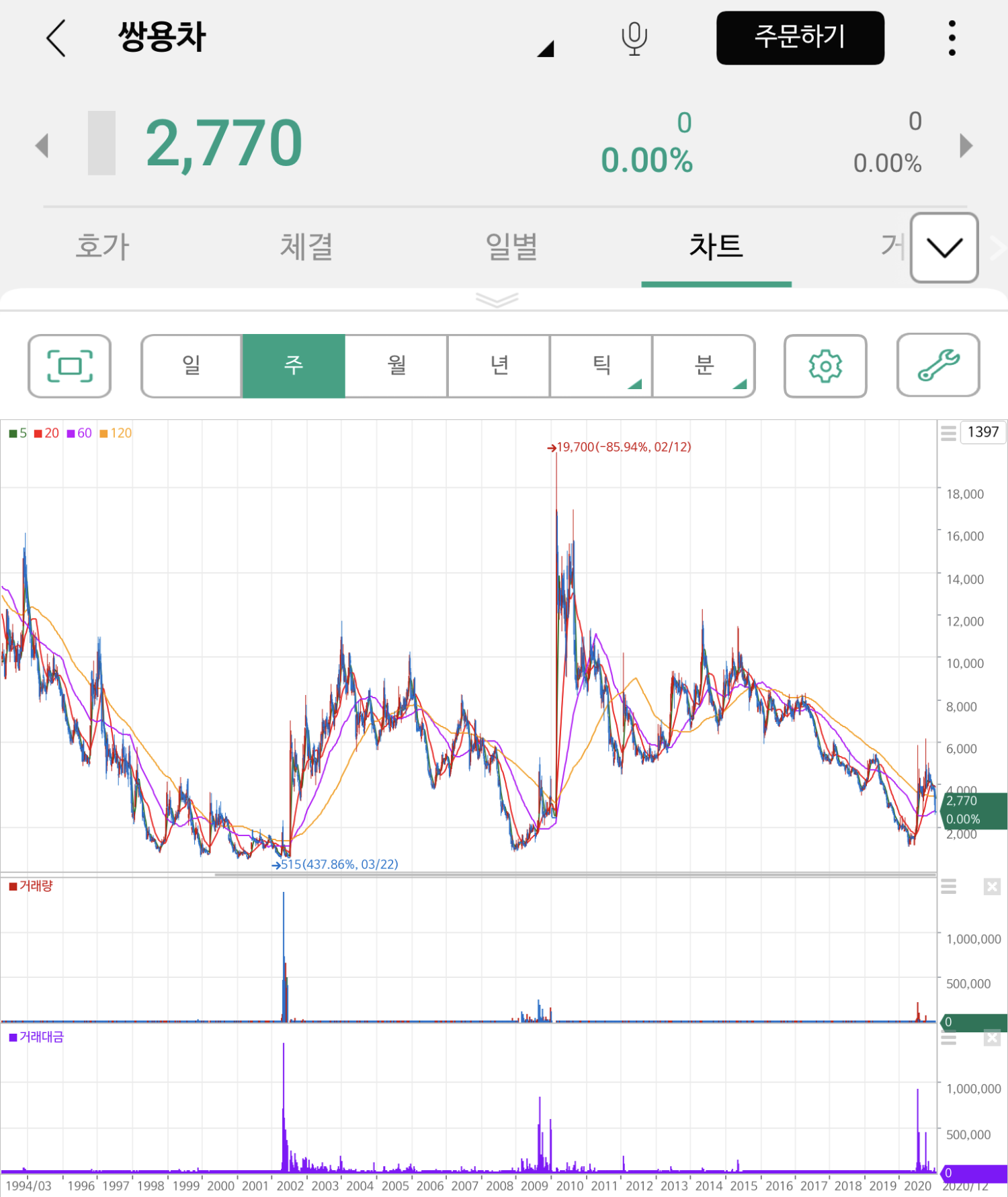This screenshot has height=1197, width=1008.
Task: Open the chart tools wrench icon
Action: (x=938, y=366)
